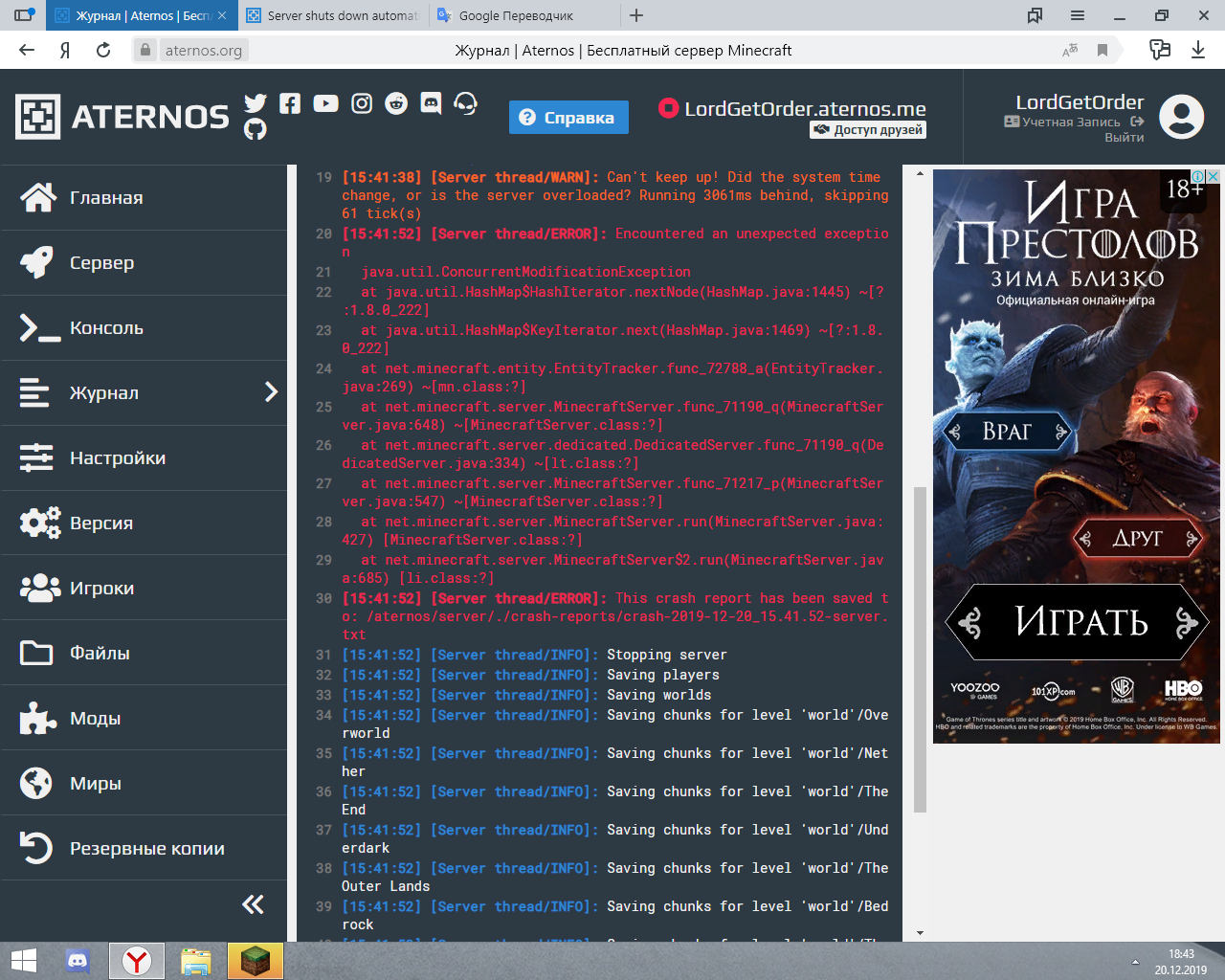Image resolution: width=1225 pixels, height=980 pixels.
Task: Click the headset support icon
Action: 466,103
